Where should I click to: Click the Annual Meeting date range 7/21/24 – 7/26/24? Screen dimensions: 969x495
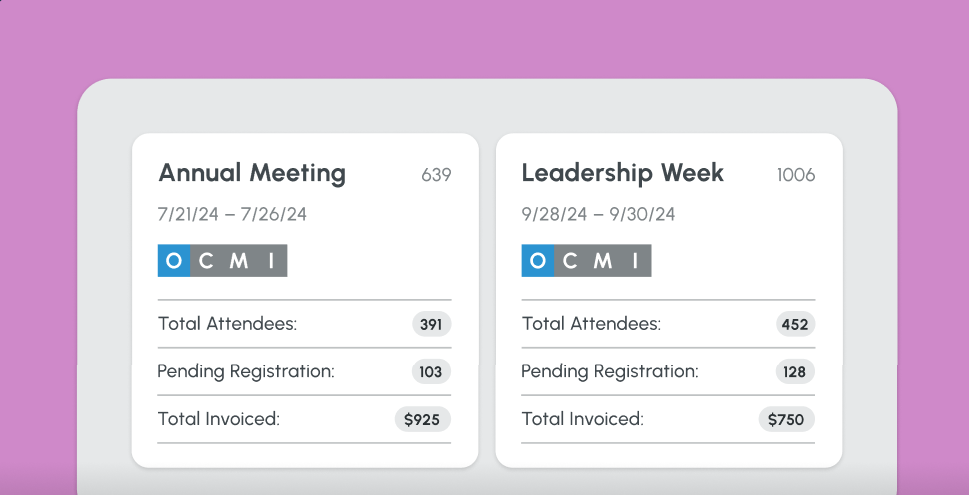[232, 214]
